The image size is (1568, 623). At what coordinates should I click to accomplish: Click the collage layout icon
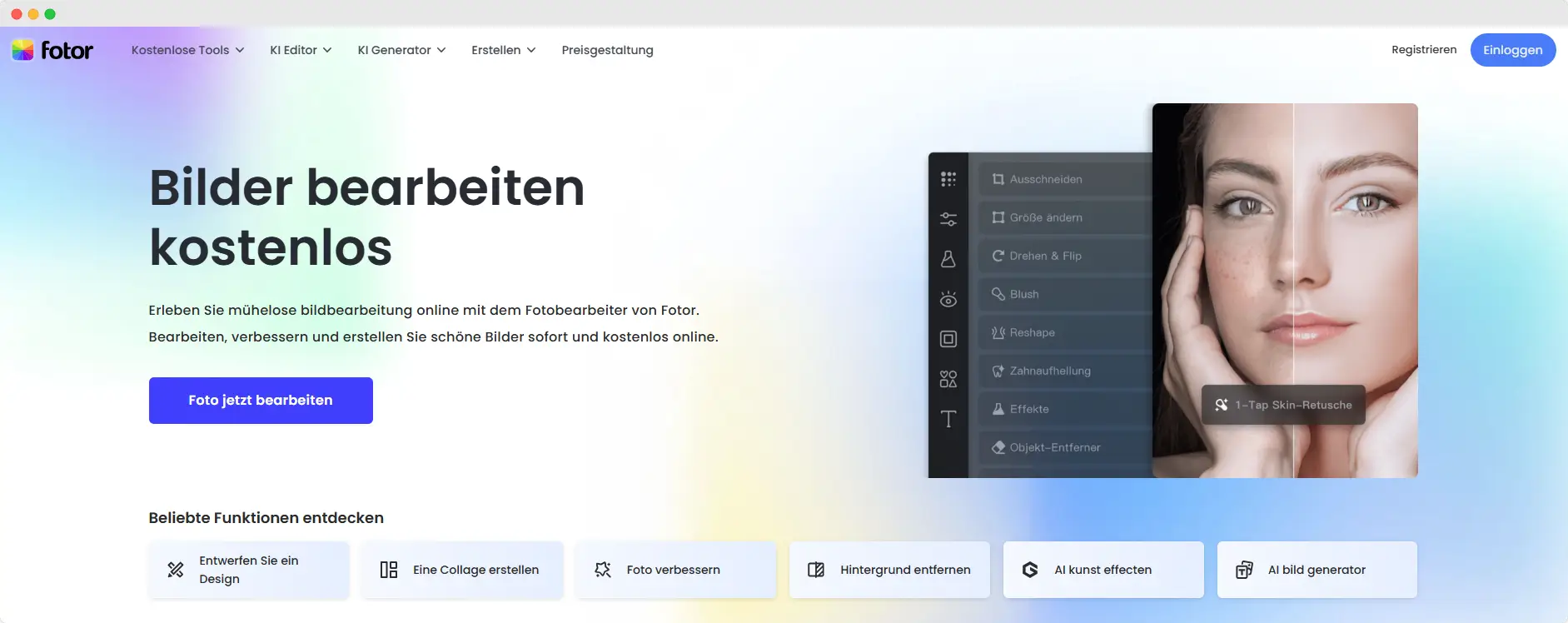coord(389,570)
